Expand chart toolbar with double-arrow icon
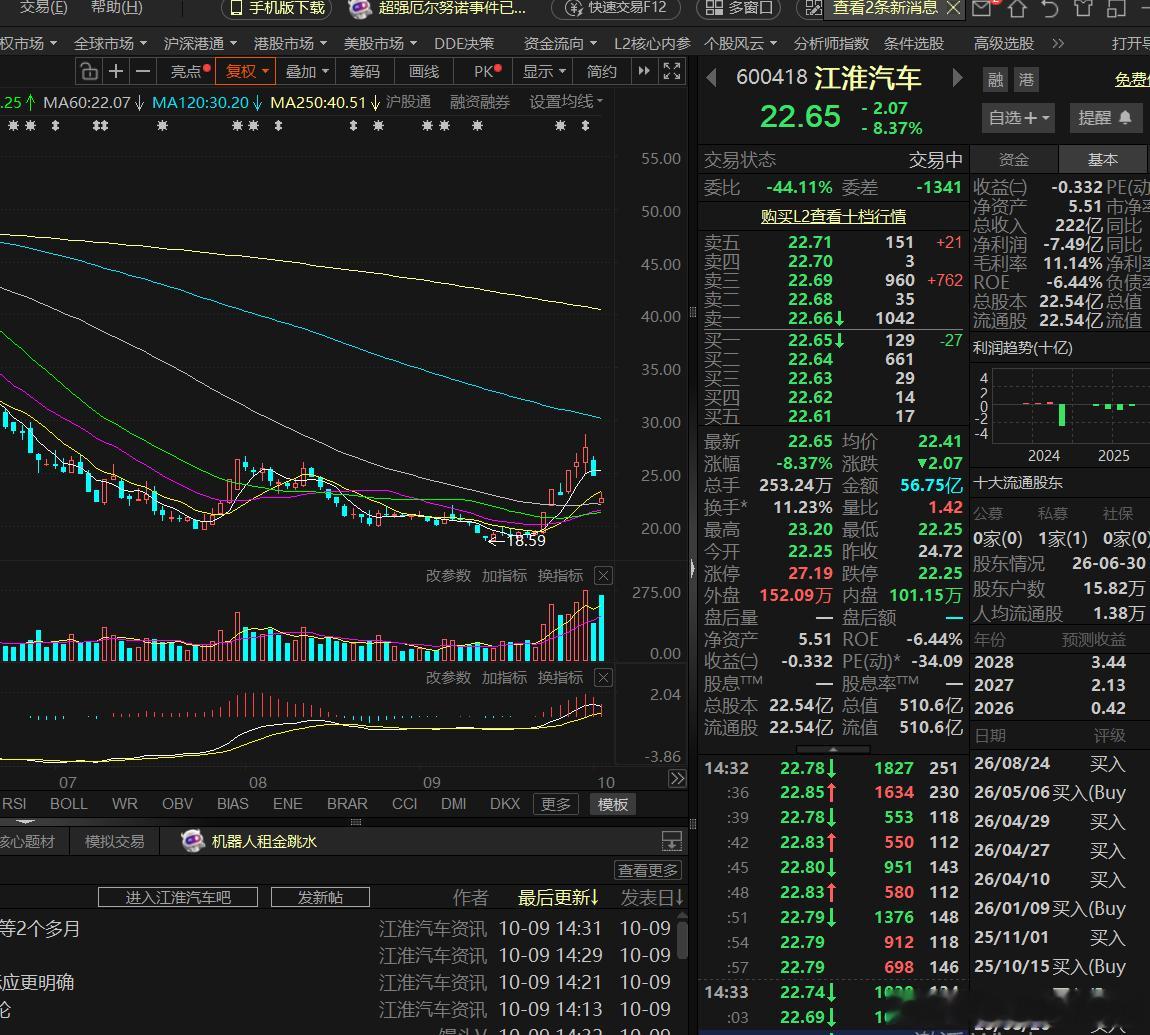Screen dimensions: 1150x1035 click(x=644, y=71)
